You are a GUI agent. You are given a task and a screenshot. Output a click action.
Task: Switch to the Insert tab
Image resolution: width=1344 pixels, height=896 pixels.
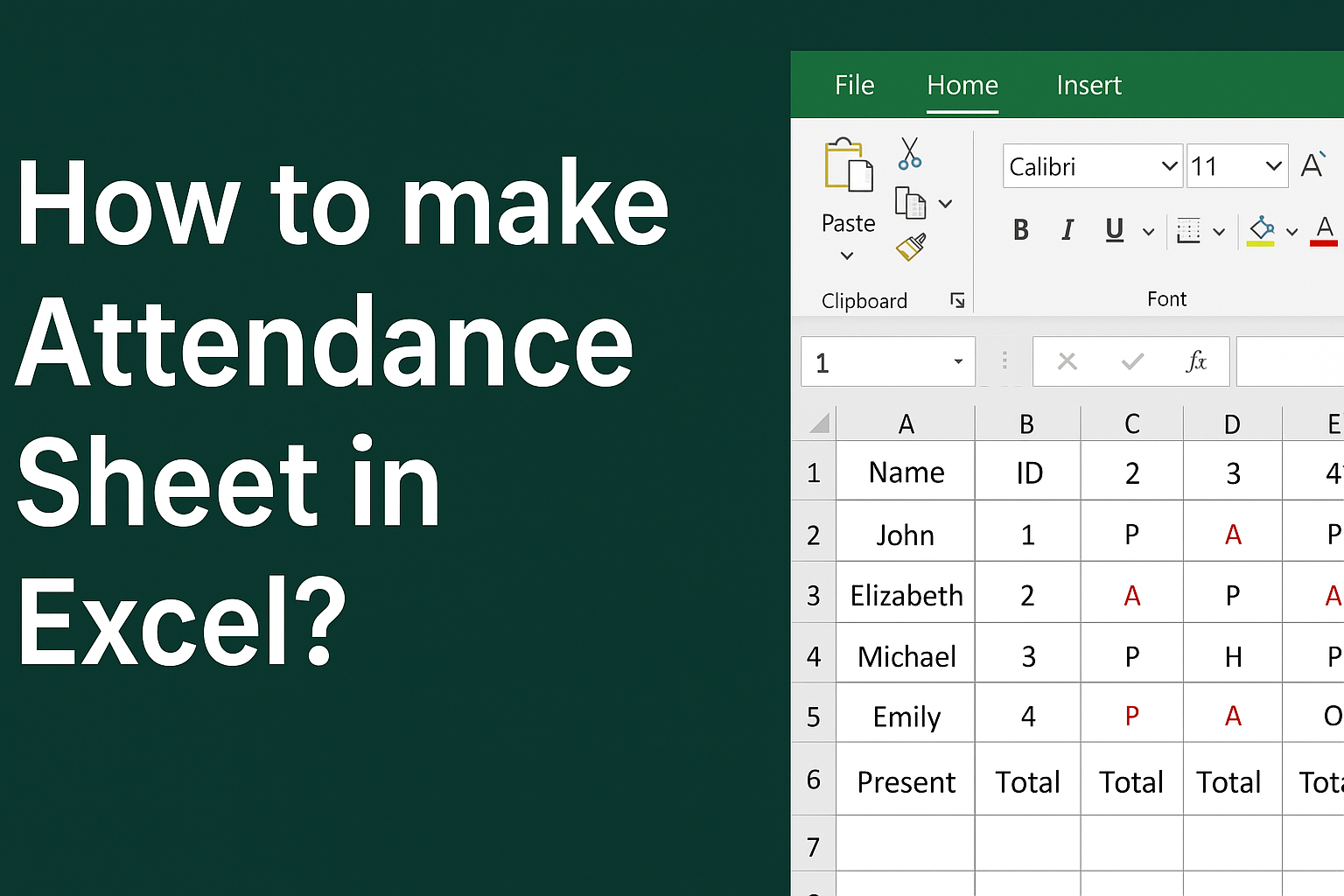[1088, 85]
